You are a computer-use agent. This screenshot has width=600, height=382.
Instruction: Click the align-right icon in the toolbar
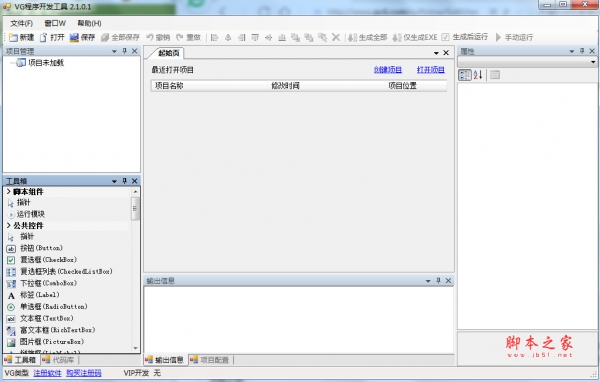[241, 37]
